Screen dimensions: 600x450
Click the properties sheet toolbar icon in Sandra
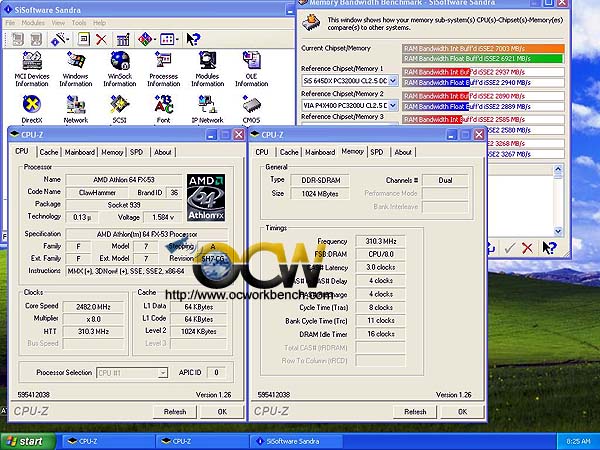84,39
